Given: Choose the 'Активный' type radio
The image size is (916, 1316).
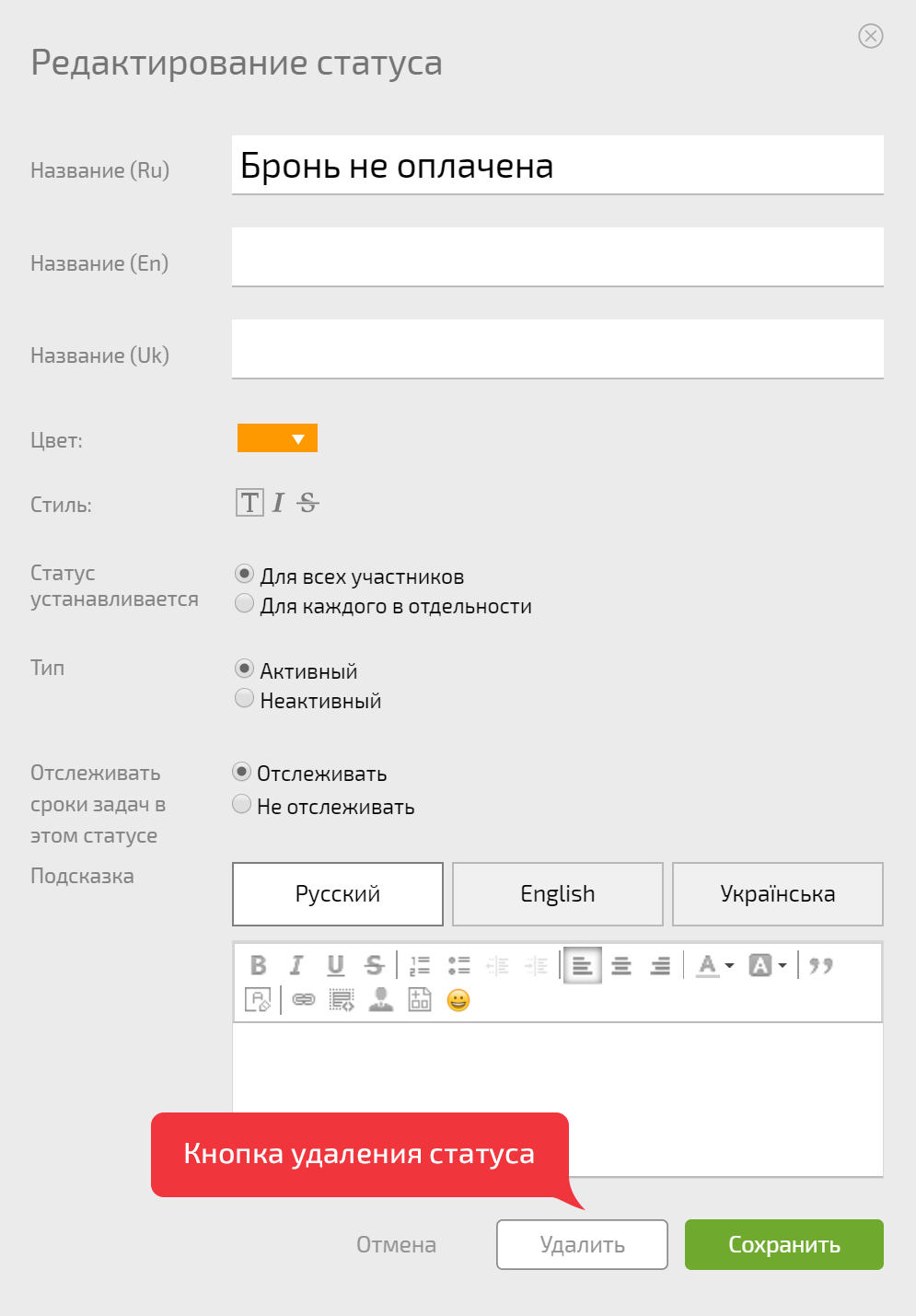Looking at the screenshot, I should pos(244,669).
